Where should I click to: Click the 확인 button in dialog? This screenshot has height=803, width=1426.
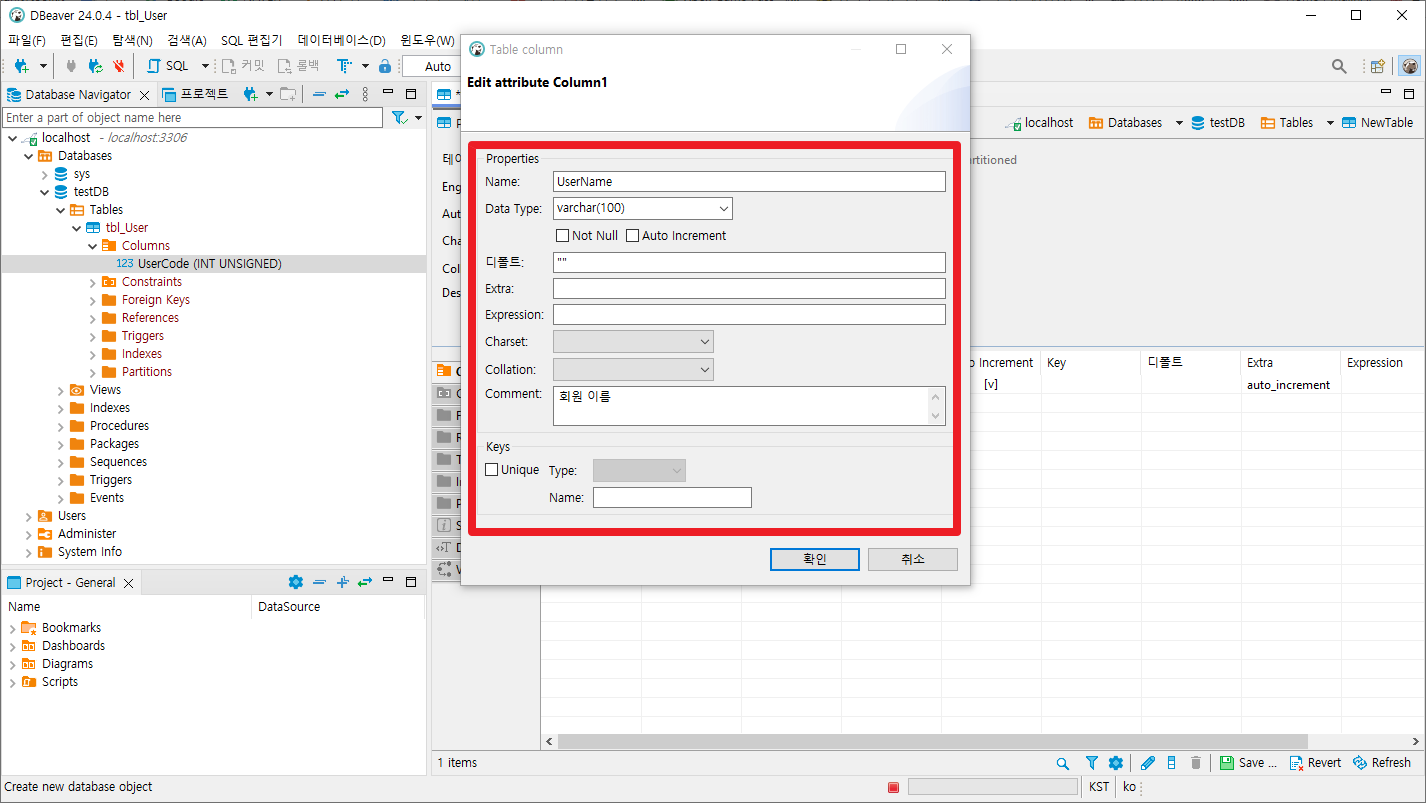815,559
